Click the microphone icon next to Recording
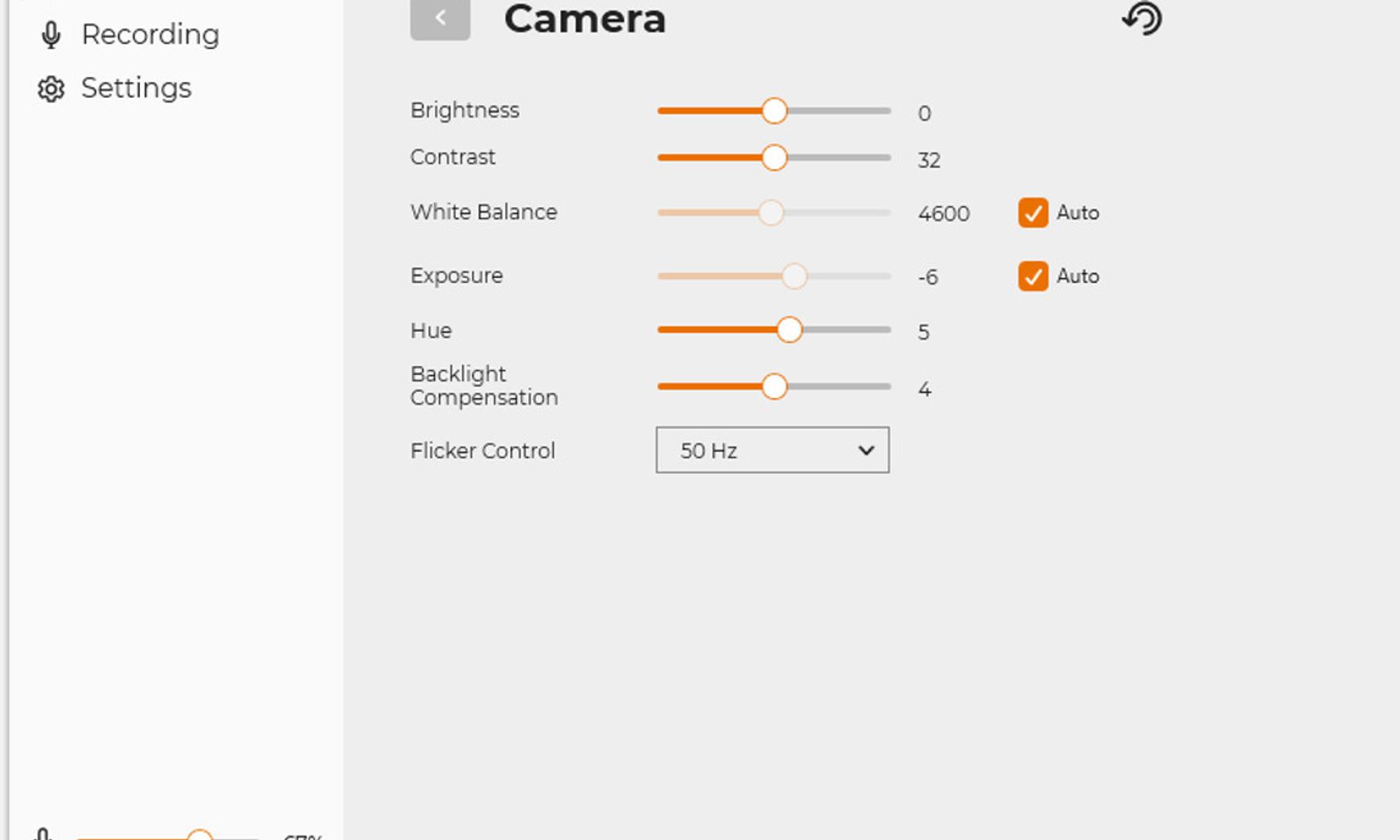 (x=51, y=34)
